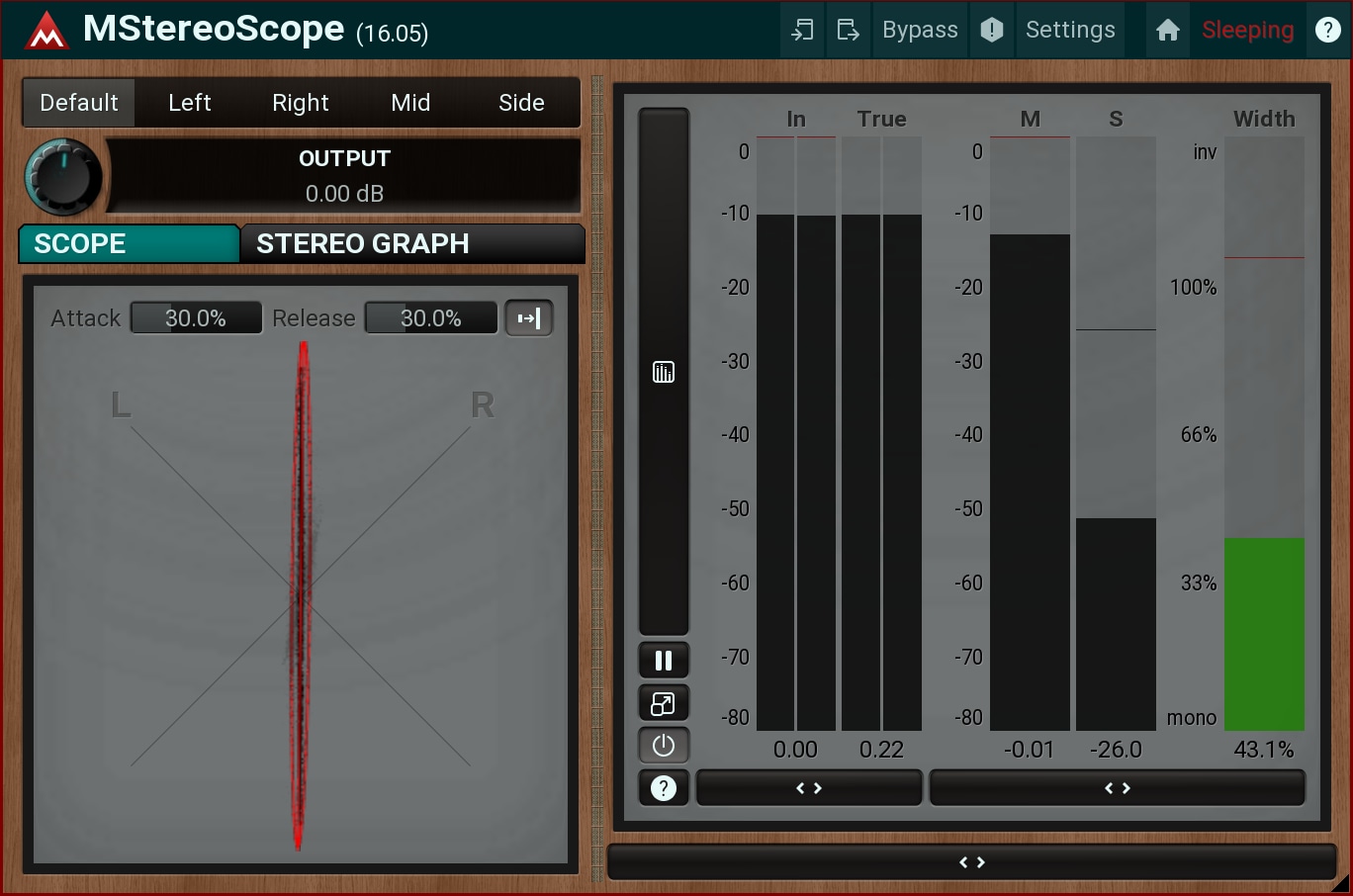Click the meter panel settings icon
Image resolution: width=1353 pixels, height=896 pixels.
[664, 372]
